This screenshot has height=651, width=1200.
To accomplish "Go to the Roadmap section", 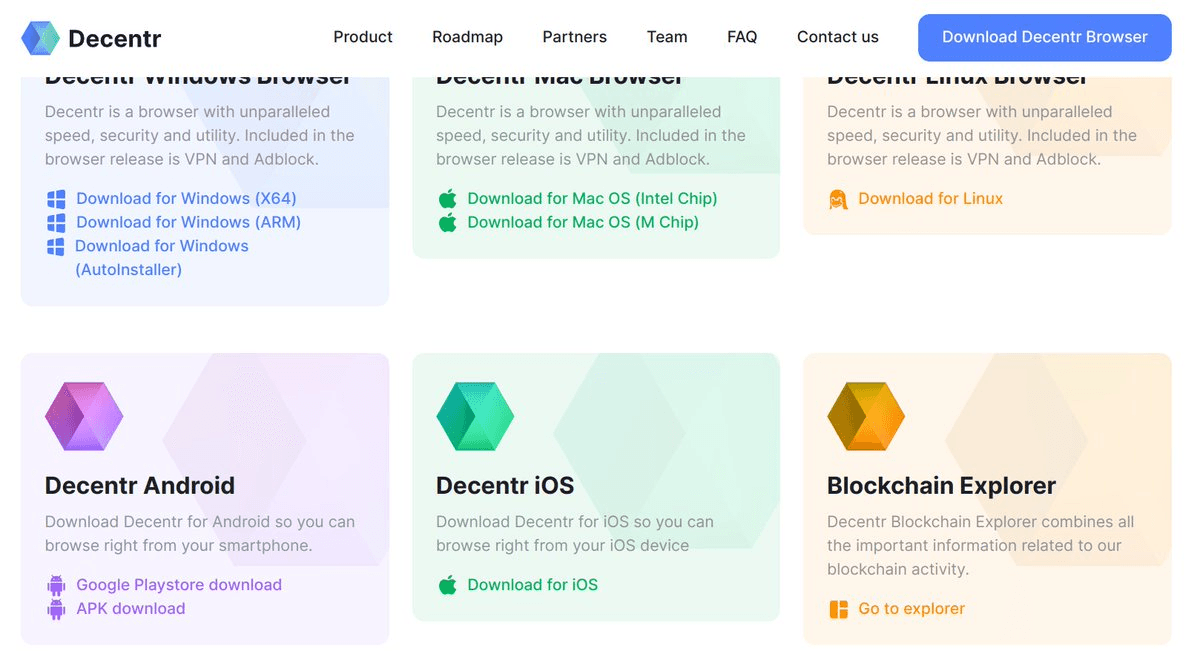I will click(467, 37).
